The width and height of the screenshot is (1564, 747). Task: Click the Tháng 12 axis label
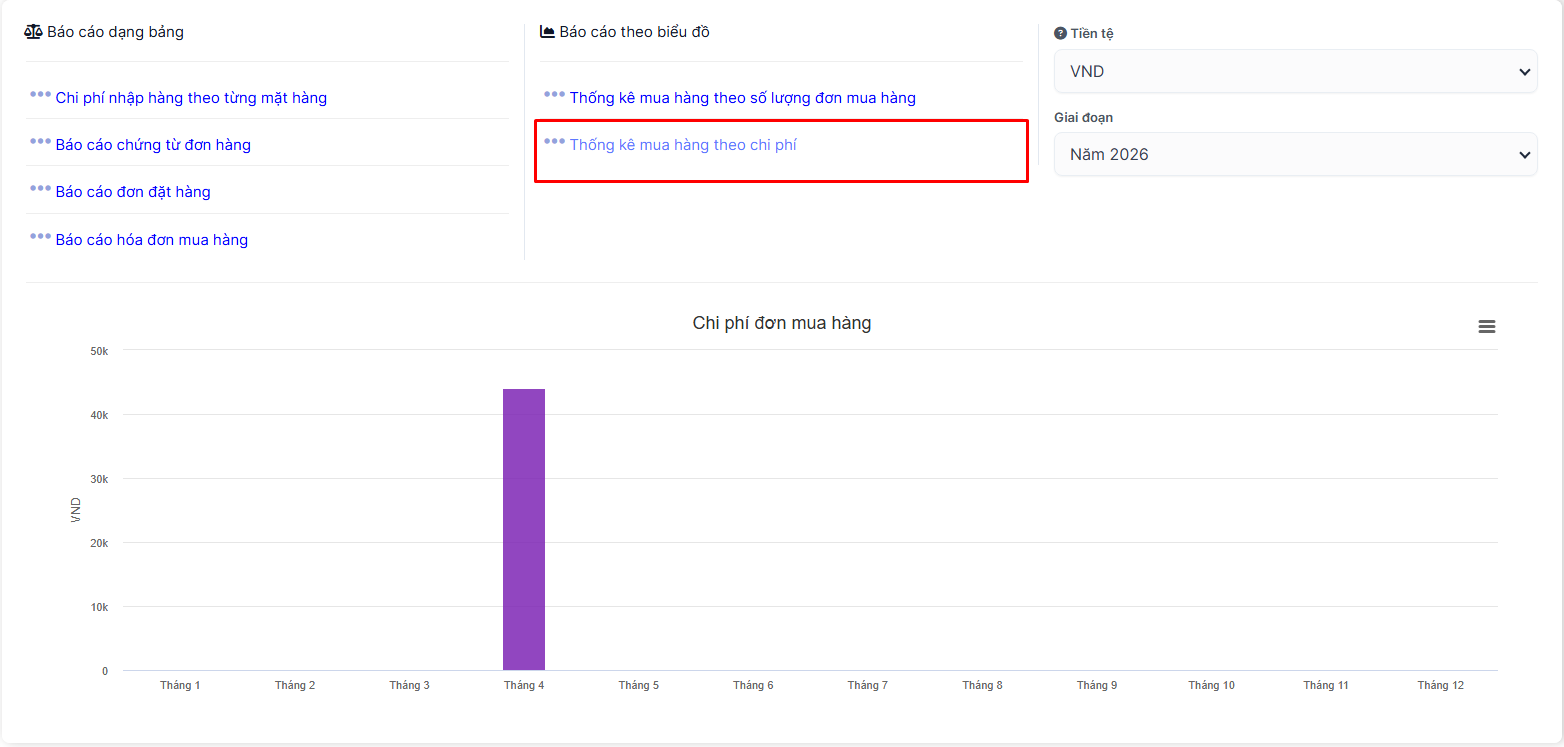click(1440, 686)
